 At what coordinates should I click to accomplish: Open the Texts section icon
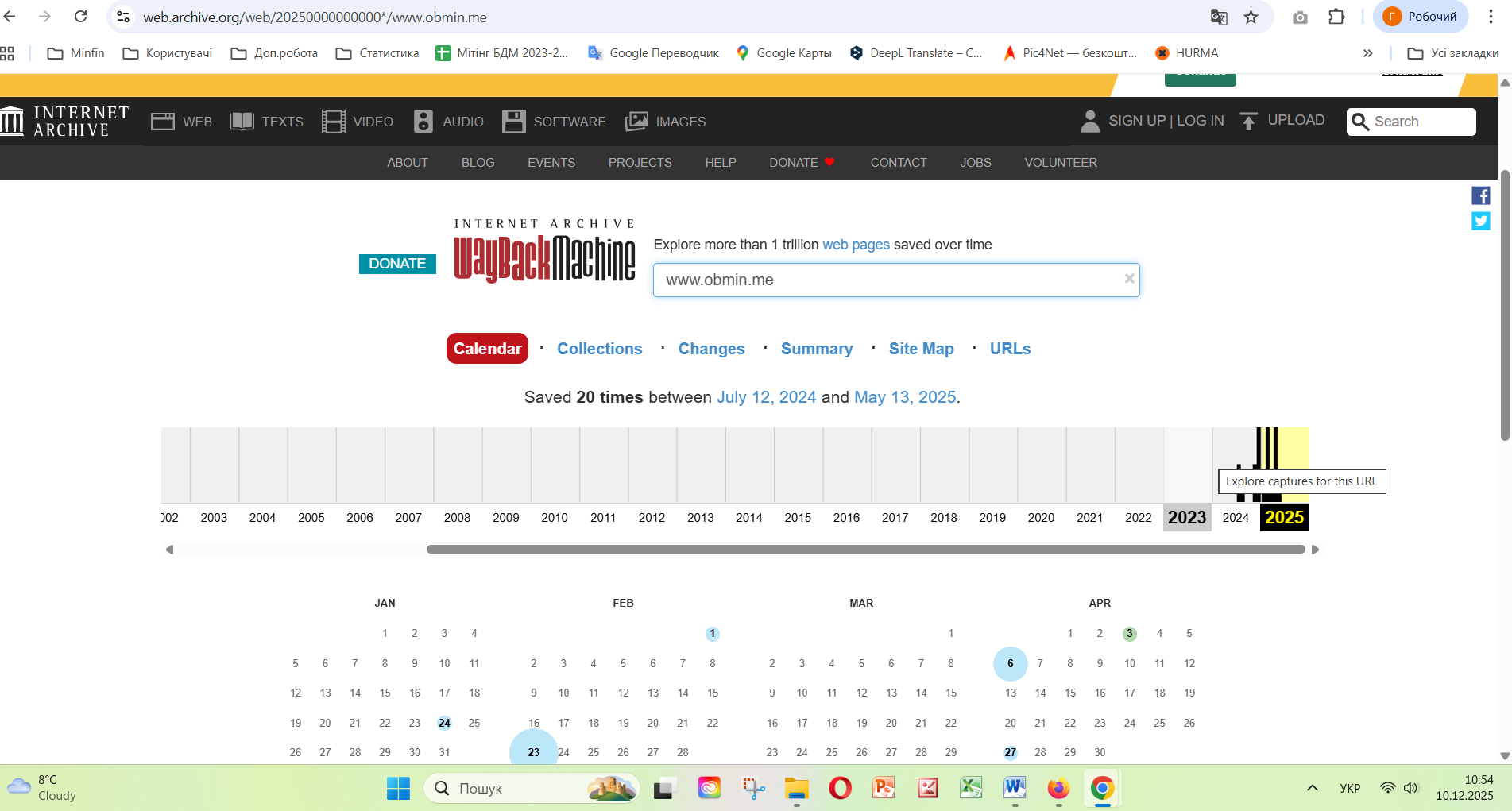[x=242, y=122]
